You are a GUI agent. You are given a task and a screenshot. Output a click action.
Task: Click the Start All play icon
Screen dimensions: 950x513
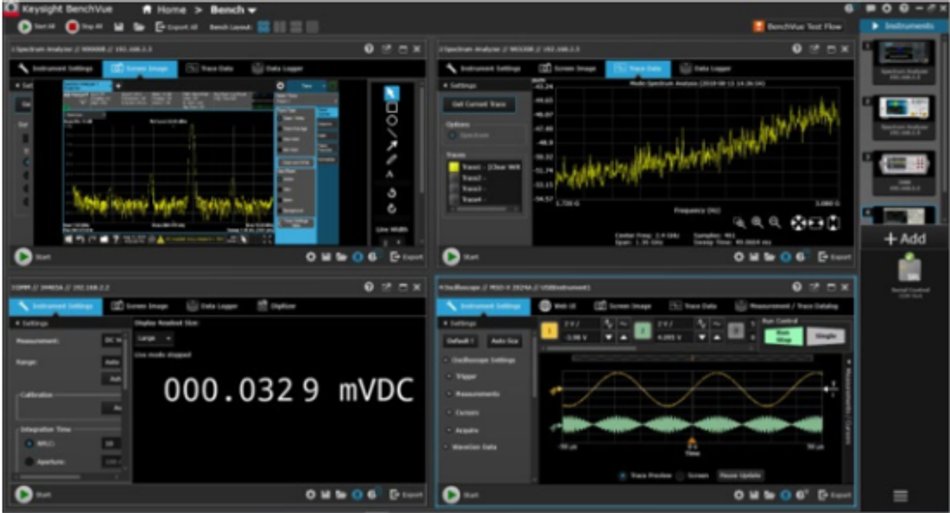pyautogui.click(x=24, y=27)
